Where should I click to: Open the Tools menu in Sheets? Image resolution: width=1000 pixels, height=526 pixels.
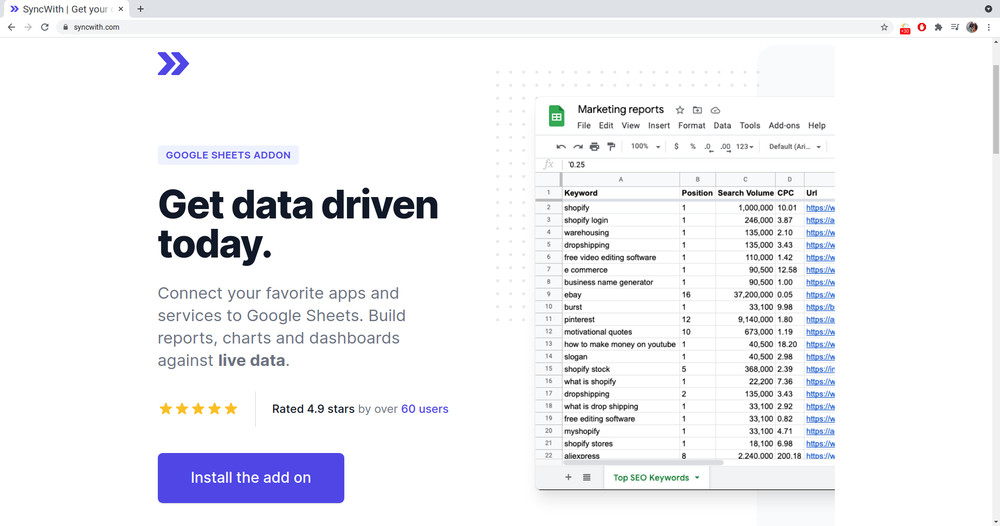coord(749,126)
